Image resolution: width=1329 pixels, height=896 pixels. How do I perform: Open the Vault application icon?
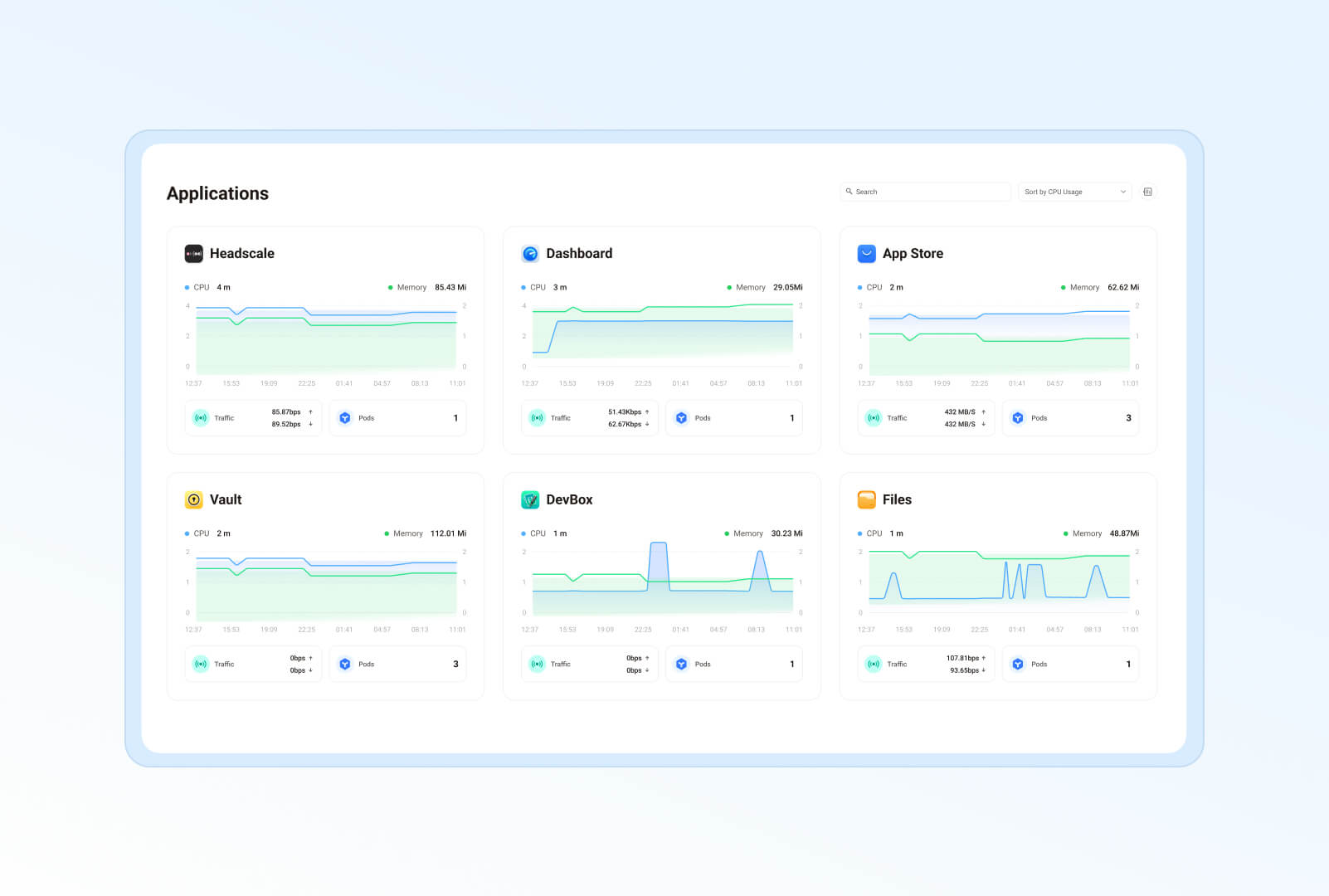(193, 499)
